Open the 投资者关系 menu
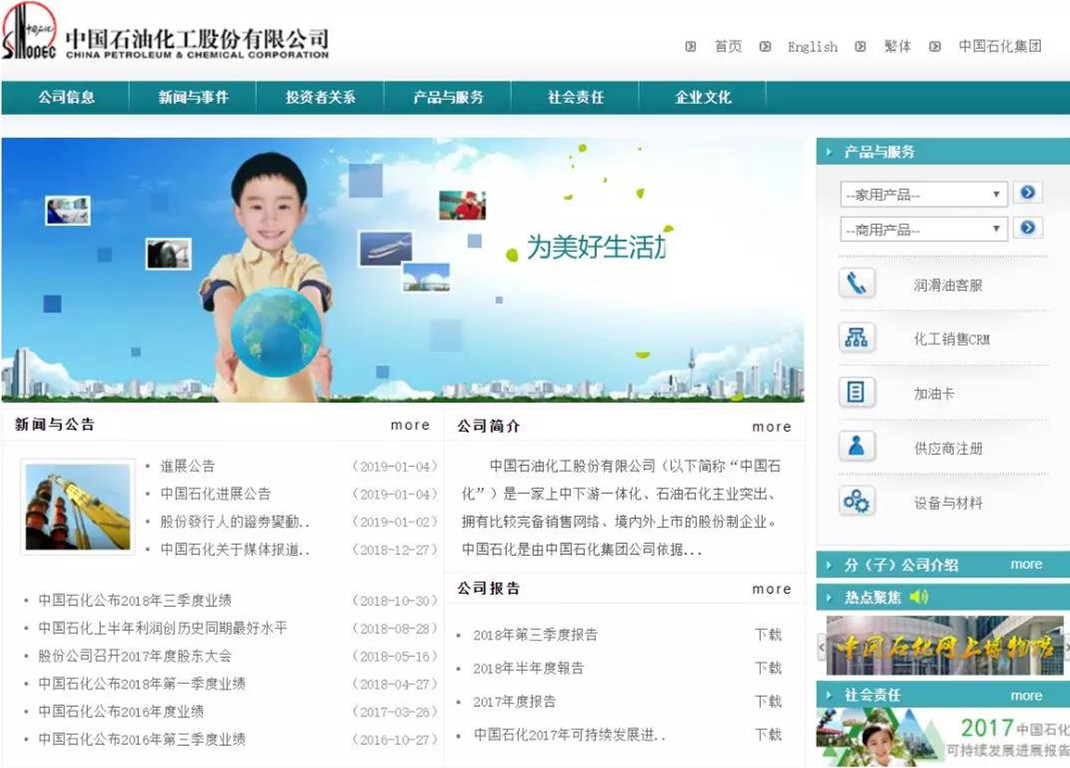This screenshot has height=768, width=1070. (x=320, y=97)
